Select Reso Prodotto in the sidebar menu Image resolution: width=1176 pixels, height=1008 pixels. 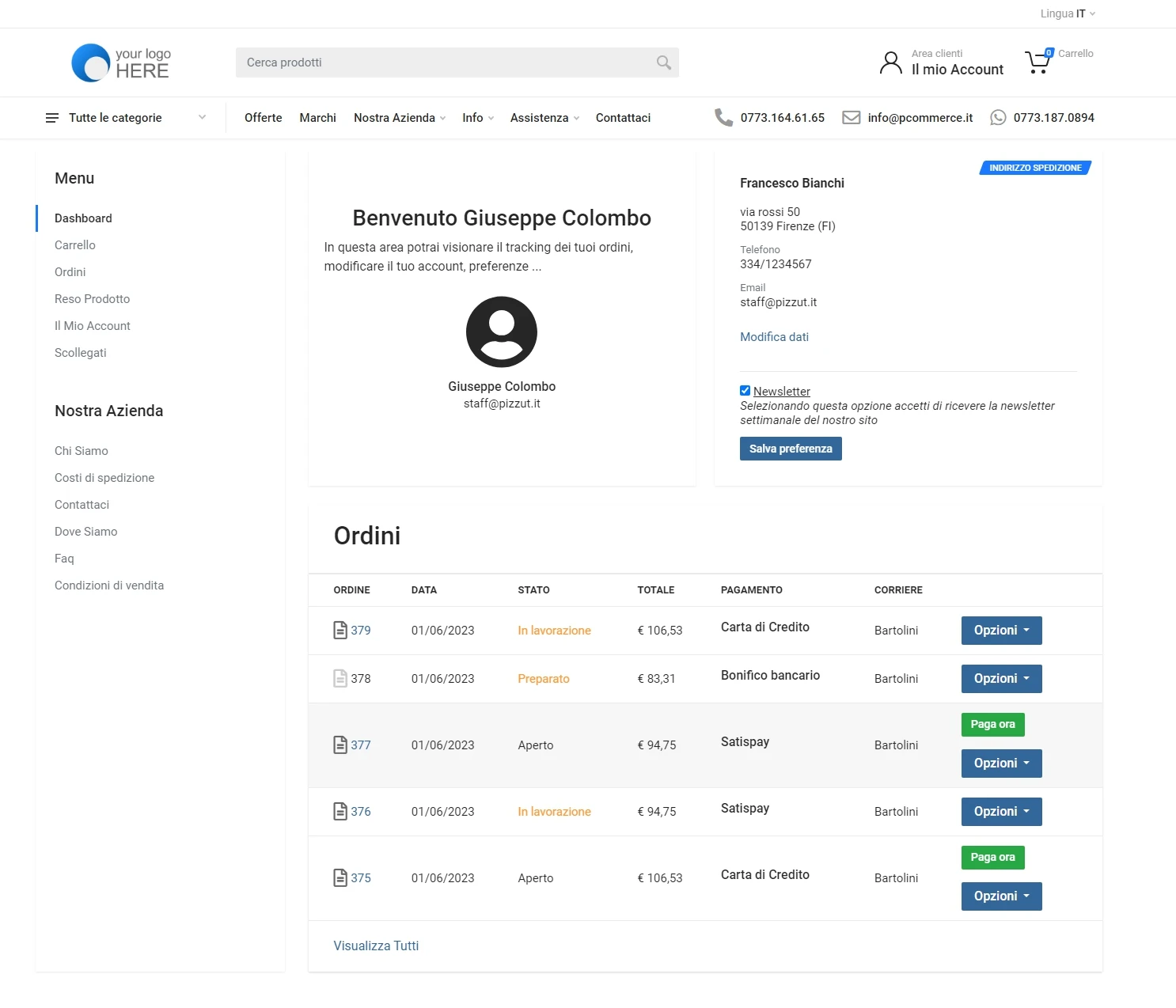point(93,299)
